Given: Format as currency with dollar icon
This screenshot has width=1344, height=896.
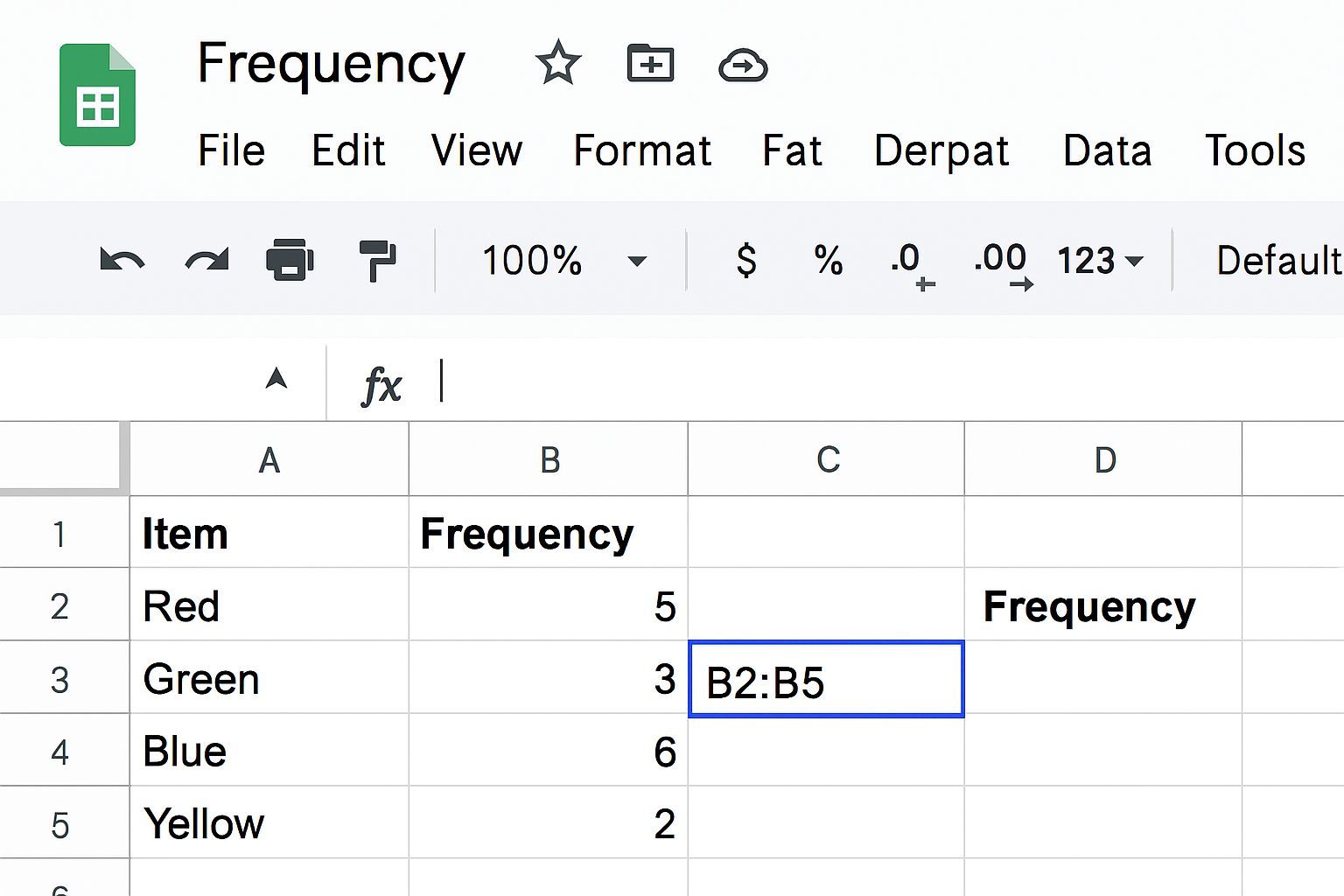Looking at the screenshot, I should (x=745, y=260).
